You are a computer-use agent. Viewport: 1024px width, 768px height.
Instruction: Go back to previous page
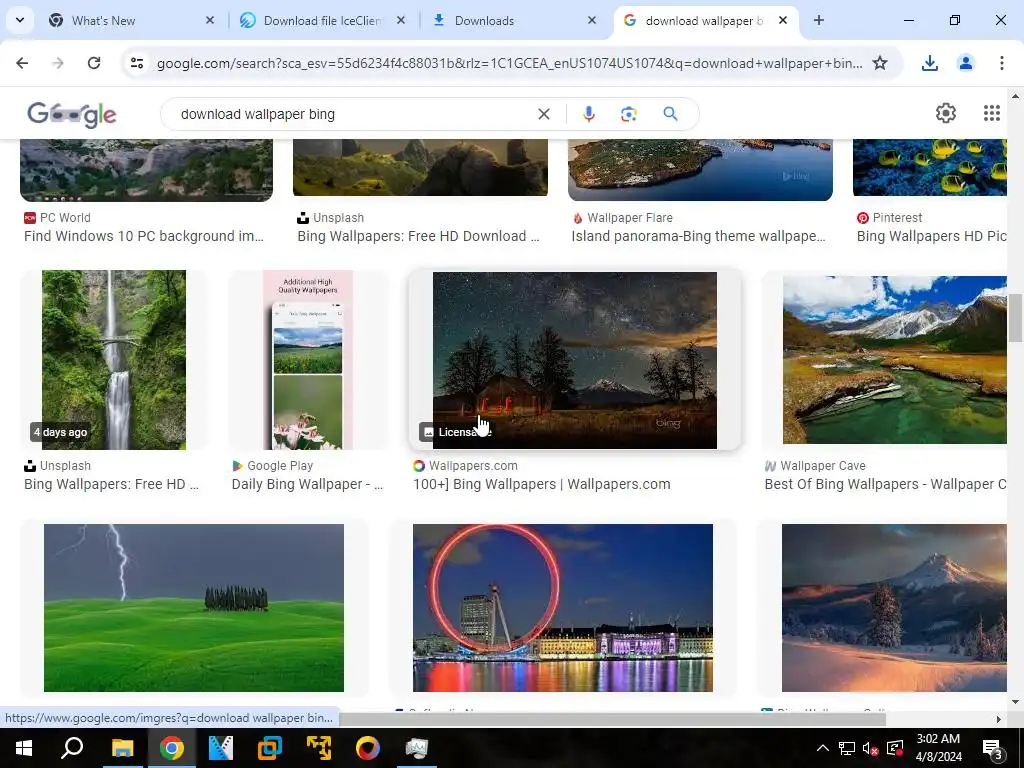coord(22,63)
